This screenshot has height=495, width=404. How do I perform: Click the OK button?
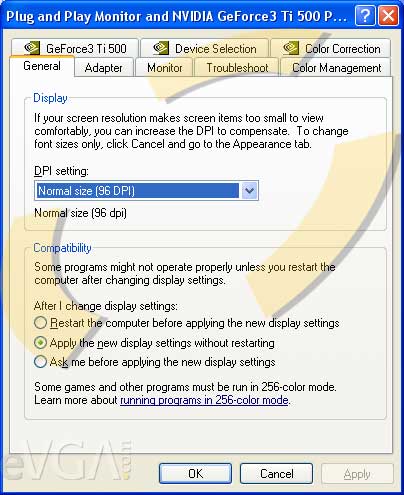tap(195, 473)
